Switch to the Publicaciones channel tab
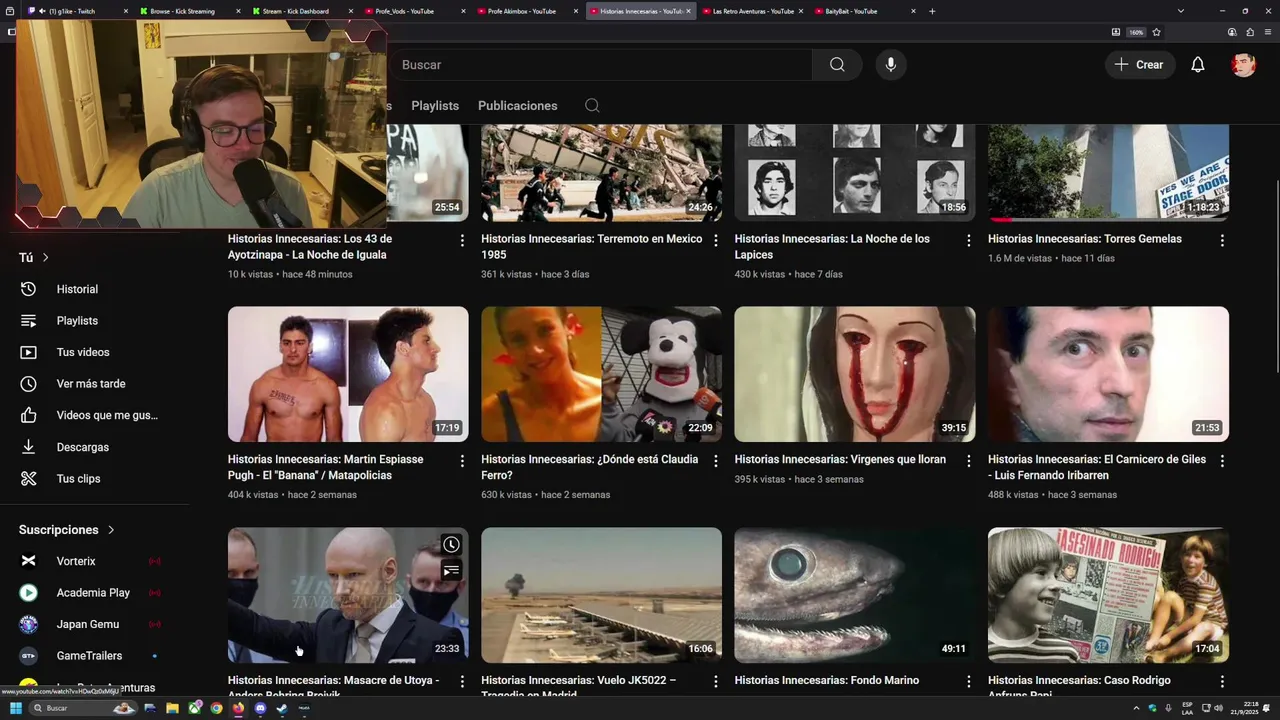The height and width of the screenshot is (720, 1280). tap(518, 106)
